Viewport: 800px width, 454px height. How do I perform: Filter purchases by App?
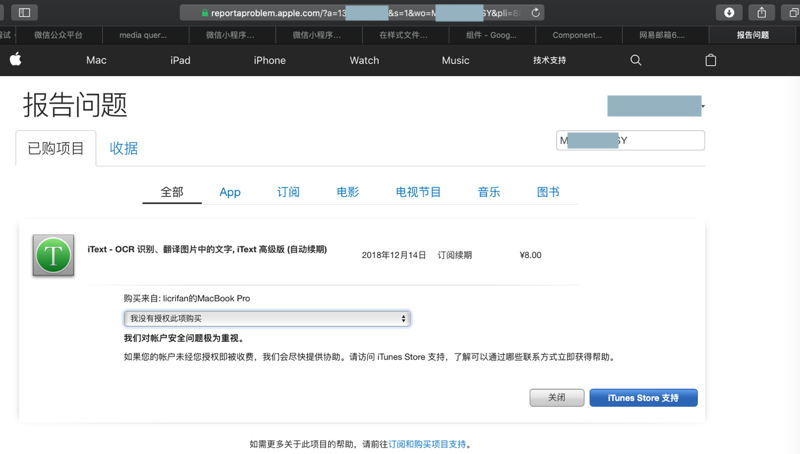[230, 192]
